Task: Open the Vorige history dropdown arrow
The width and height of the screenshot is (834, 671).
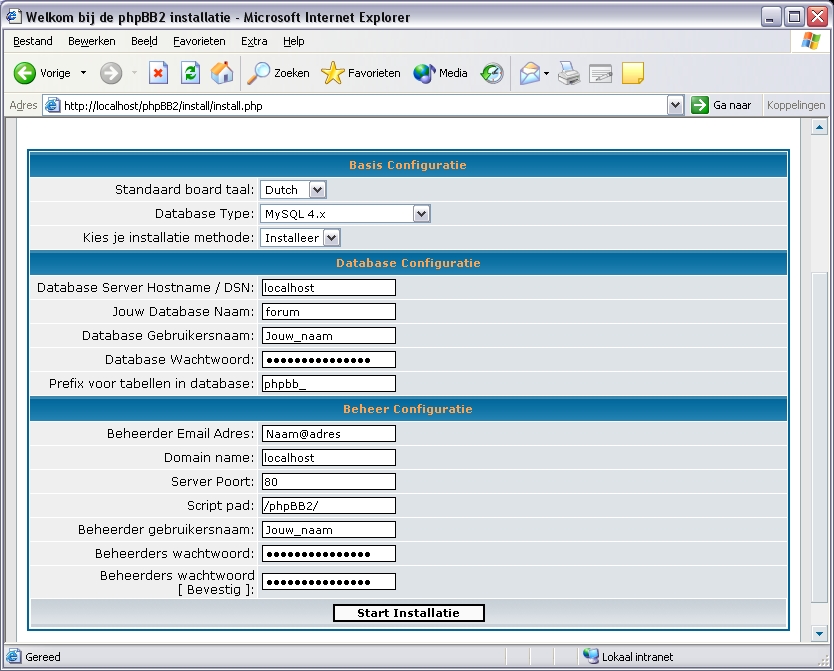Action: (84, 73)
